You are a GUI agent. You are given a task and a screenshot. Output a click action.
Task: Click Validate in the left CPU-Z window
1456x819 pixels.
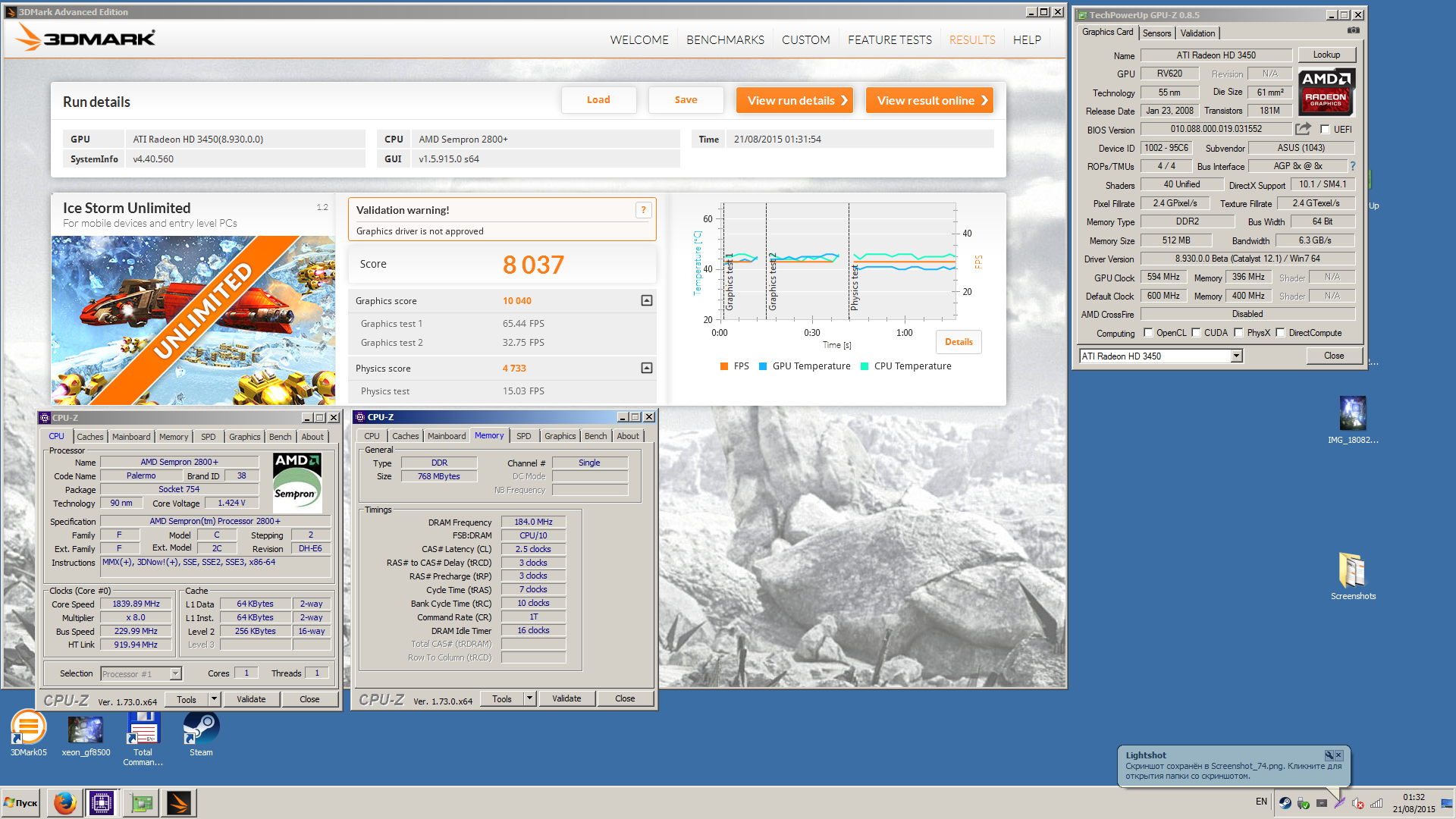pos(251,699)
